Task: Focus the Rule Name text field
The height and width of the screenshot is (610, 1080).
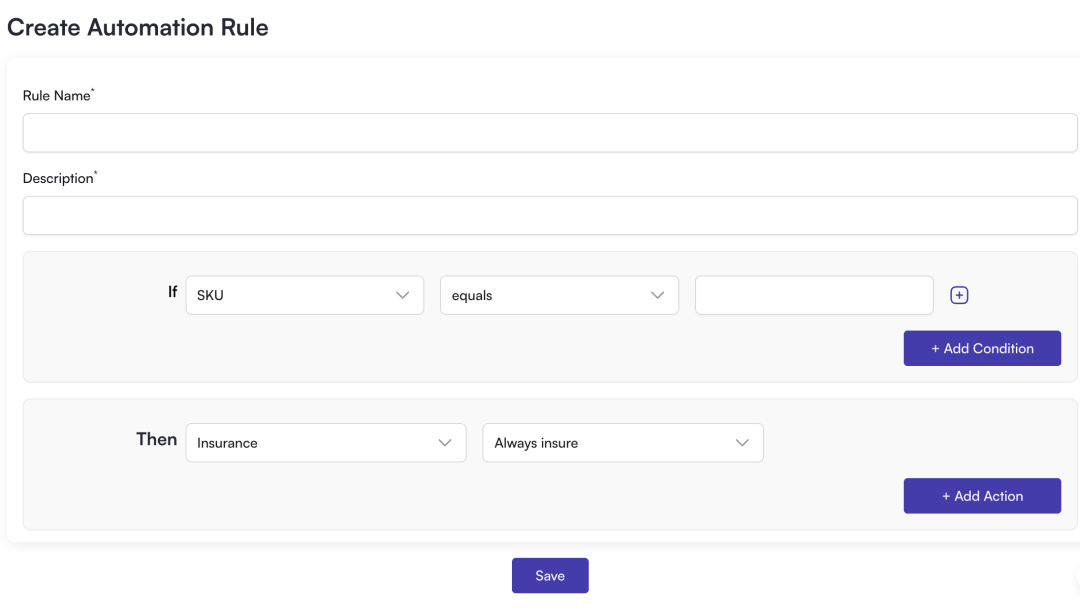Action: click(x=550, y=132)
